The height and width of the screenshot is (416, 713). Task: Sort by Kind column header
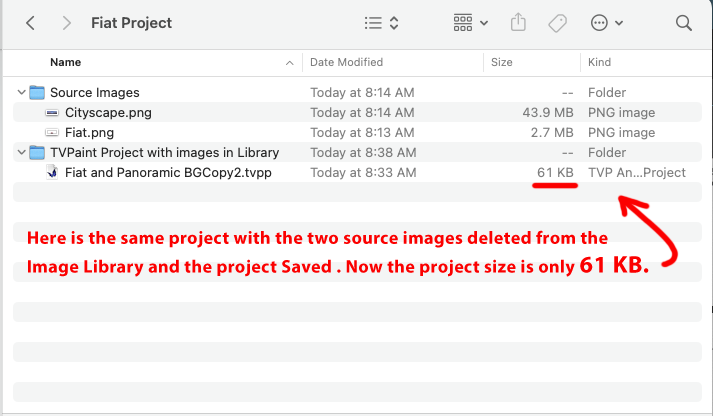[599, 62]
